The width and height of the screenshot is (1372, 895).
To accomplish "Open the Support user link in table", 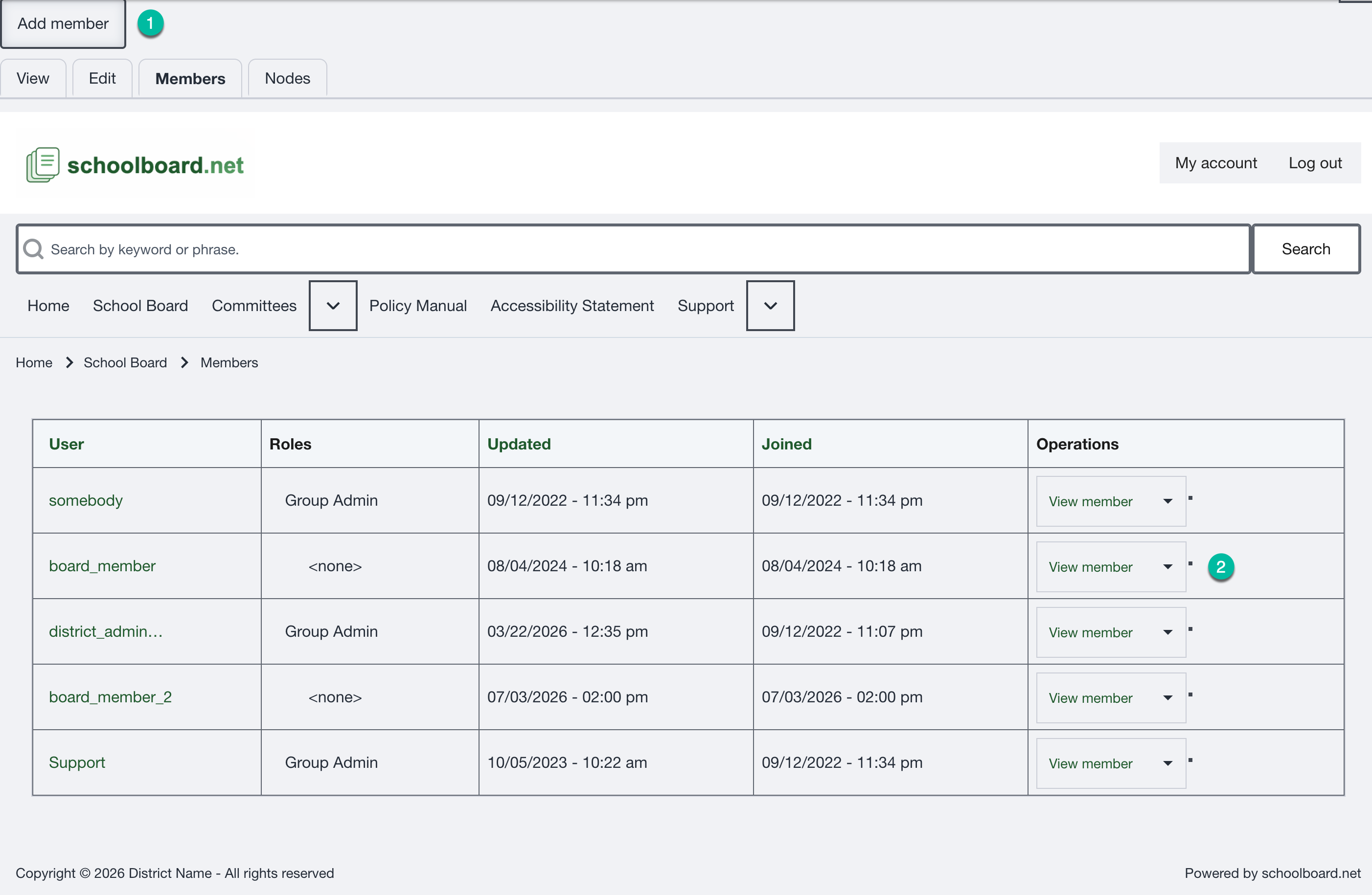I will tap(77, 763).
